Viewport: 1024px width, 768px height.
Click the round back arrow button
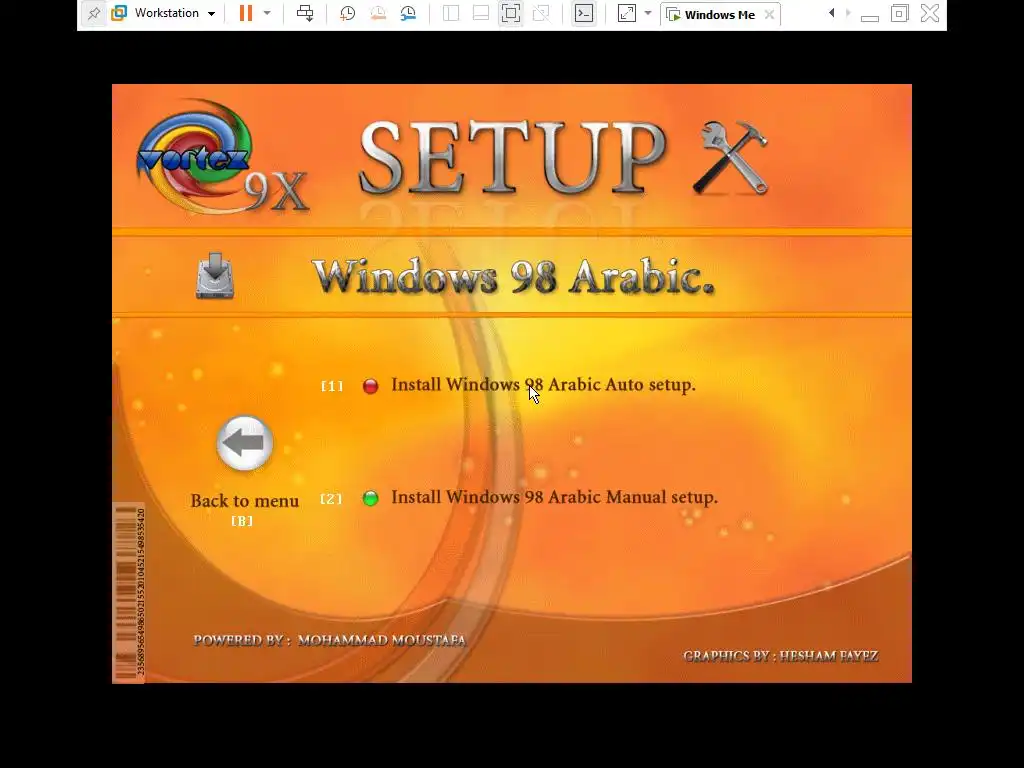click(245, 443)
